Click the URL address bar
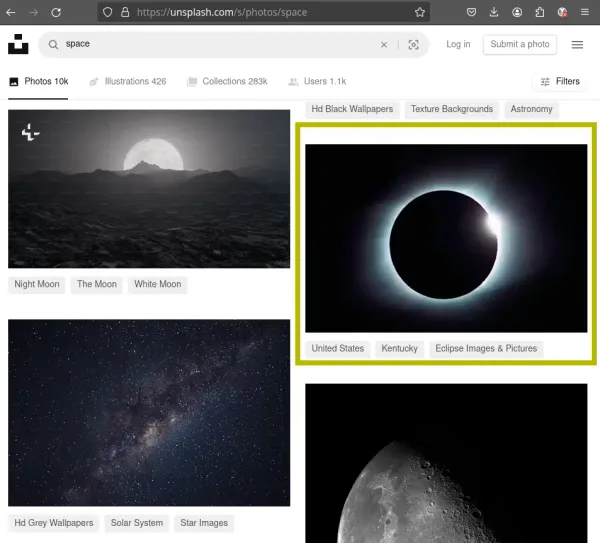 [264, 12]
